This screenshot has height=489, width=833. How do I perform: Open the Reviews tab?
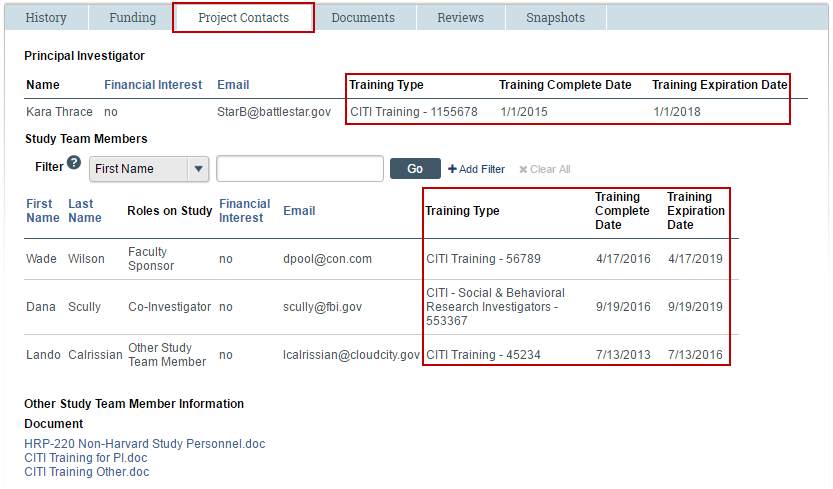tap(461, 18)
